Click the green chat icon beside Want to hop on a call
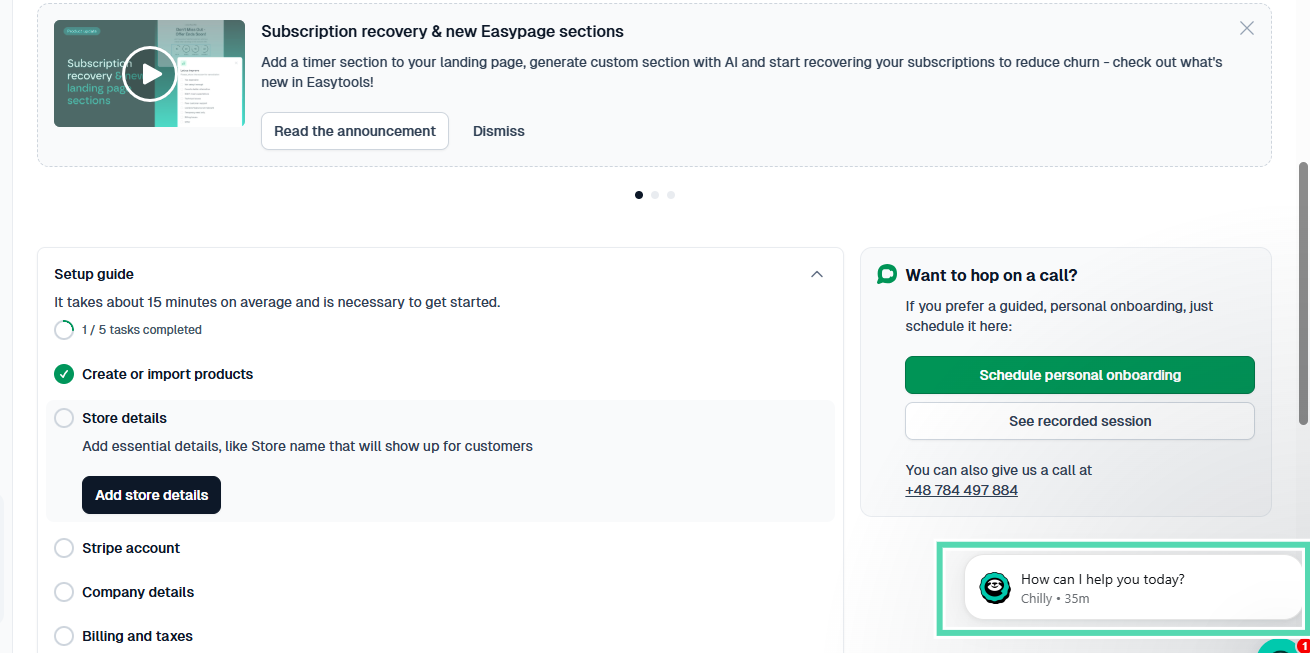Image resolution: width=1310 pixels, height=653 pixels. coord(887,274)
